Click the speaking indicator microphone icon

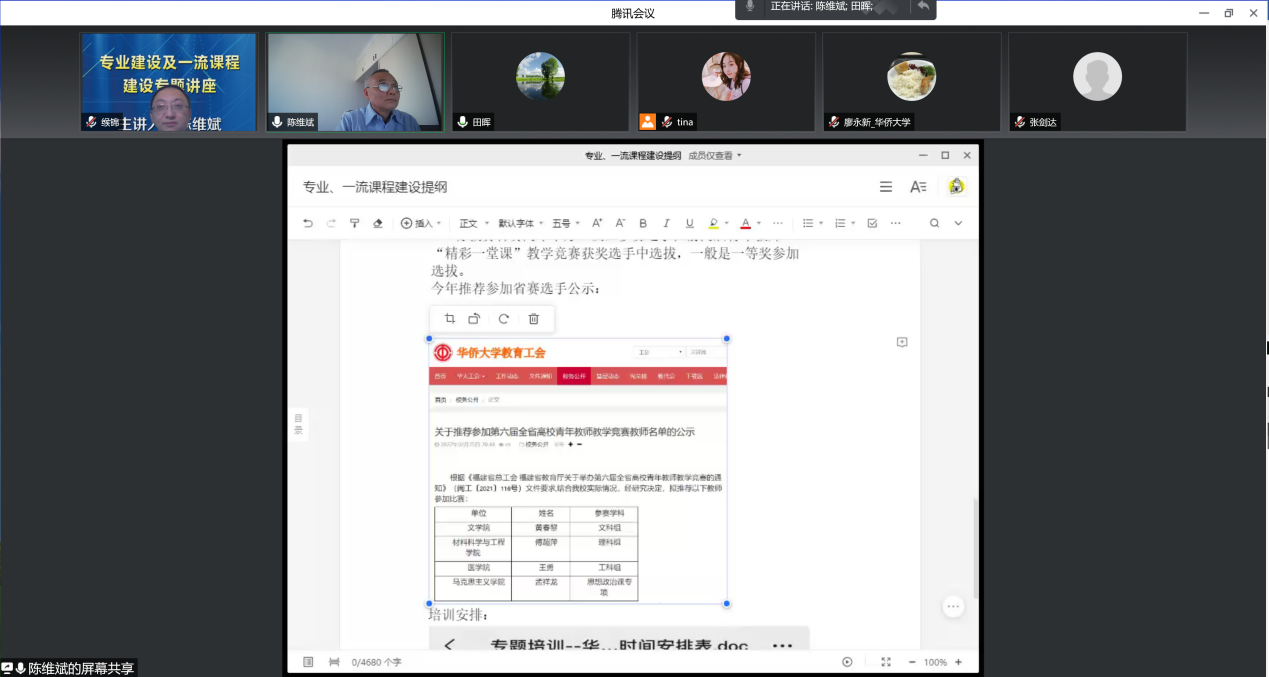coord(750,7)
